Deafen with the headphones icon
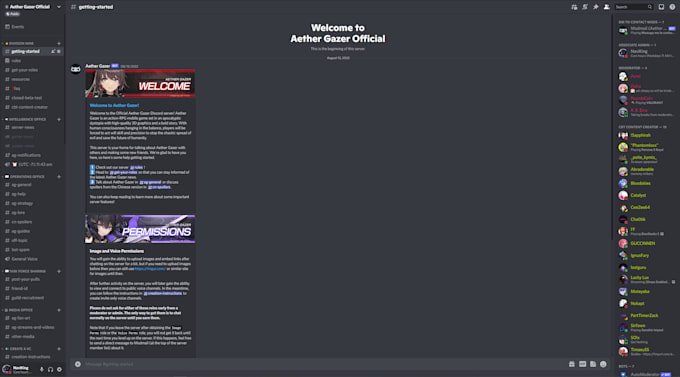 50,370
